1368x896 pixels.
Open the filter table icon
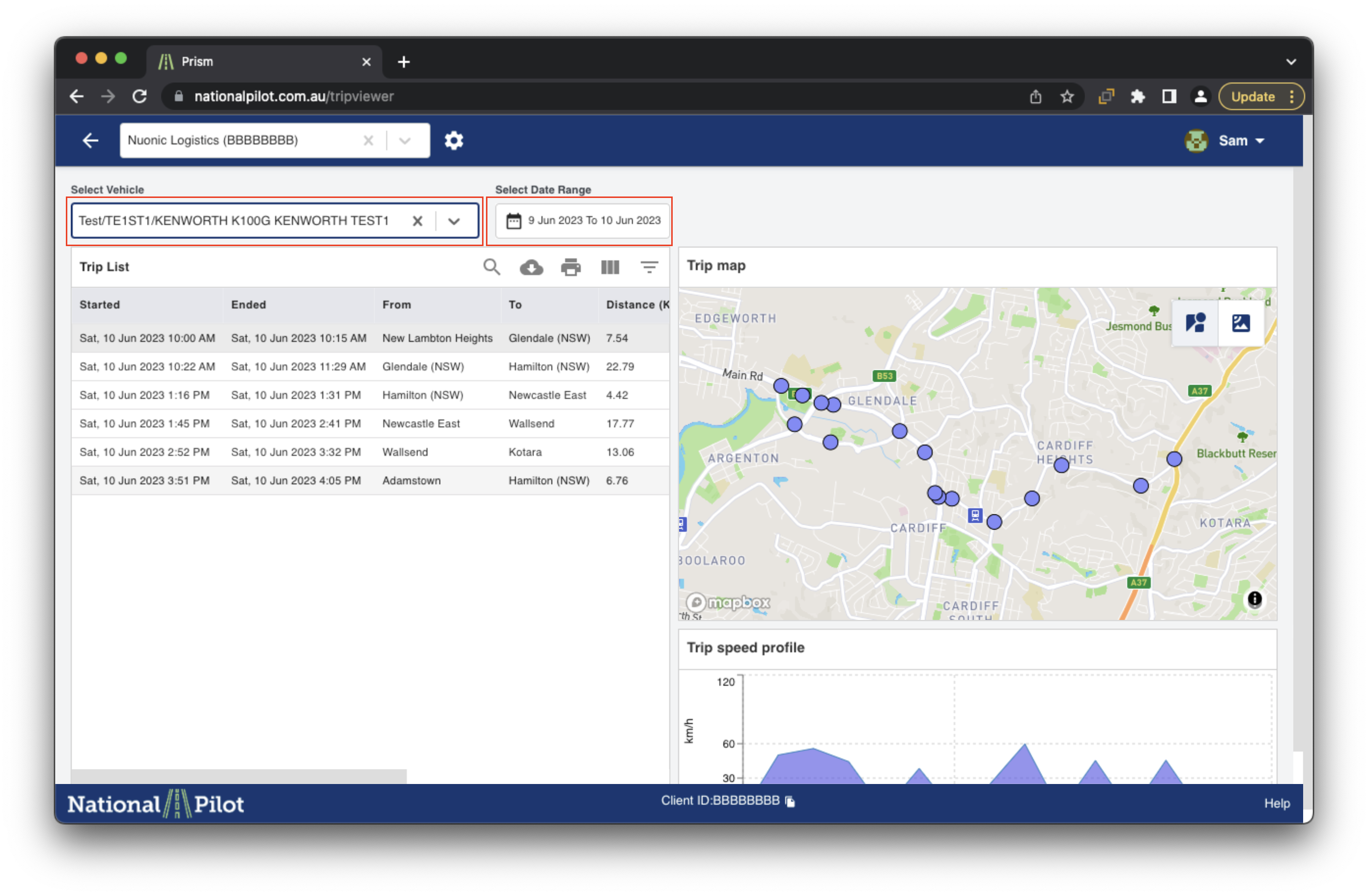(649, 267)
